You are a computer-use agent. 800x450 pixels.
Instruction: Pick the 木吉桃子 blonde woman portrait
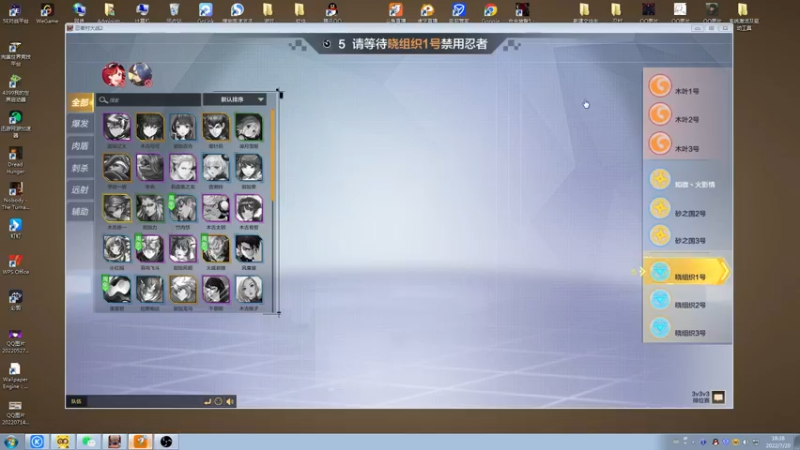click(x=249, y=289)
